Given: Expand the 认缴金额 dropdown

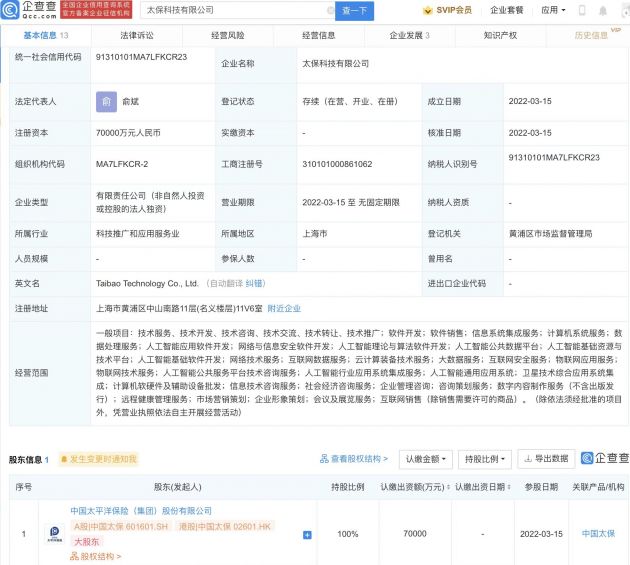Looking at the screenshot, I should point(426,459).
